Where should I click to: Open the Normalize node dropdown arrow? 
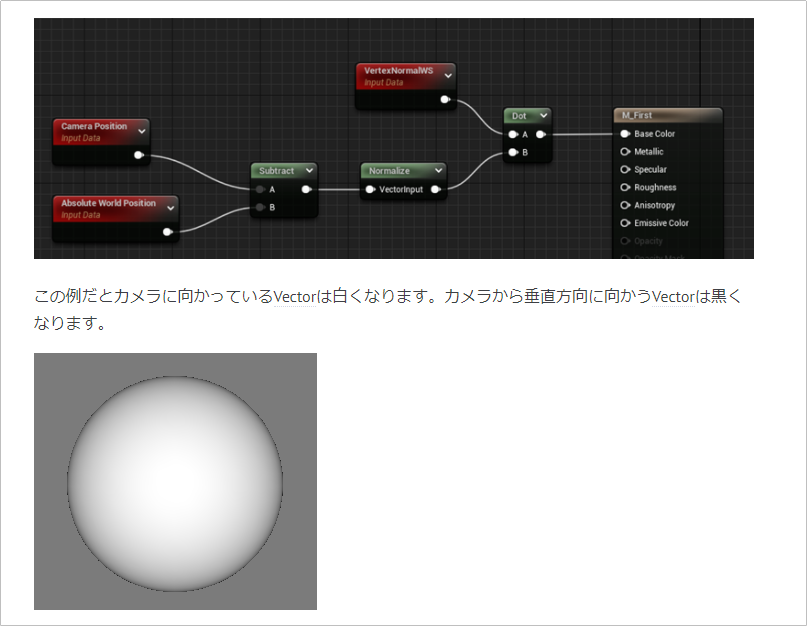pyautogui.click(x=438, y=170)
